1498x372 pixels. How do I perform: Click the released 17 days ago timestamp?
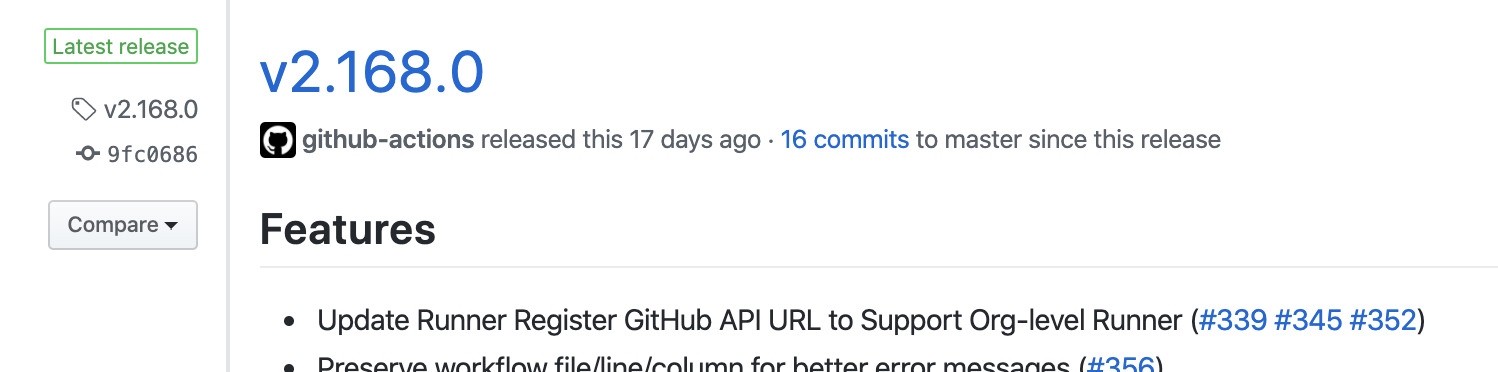pyautogui.click(x=621, y=140)
